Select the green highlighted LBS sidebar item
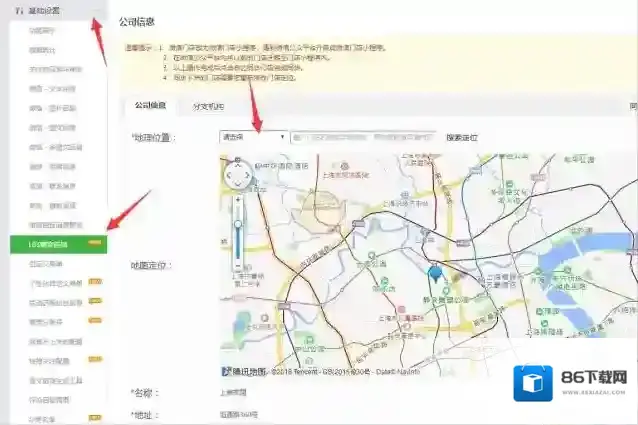638x425 pixels. [x=59, y=244]
